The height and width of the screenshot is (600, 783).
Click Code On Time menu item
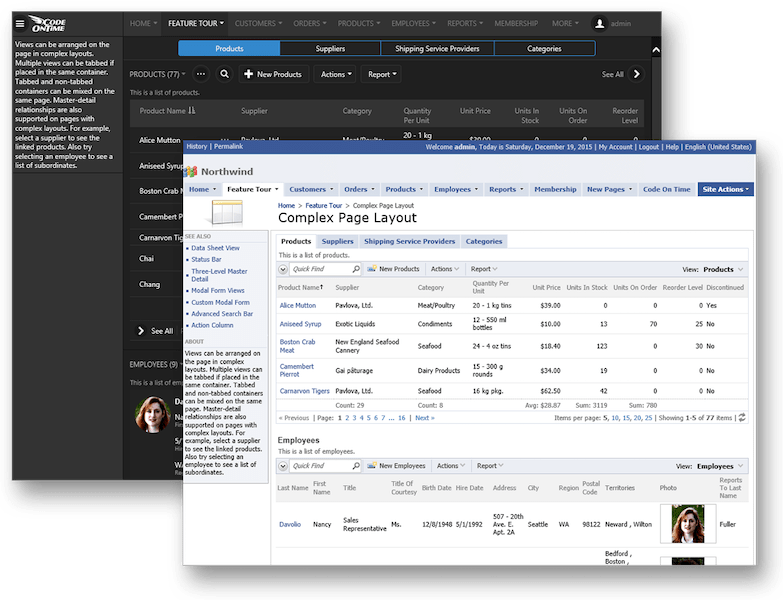[x=666, y=189]
